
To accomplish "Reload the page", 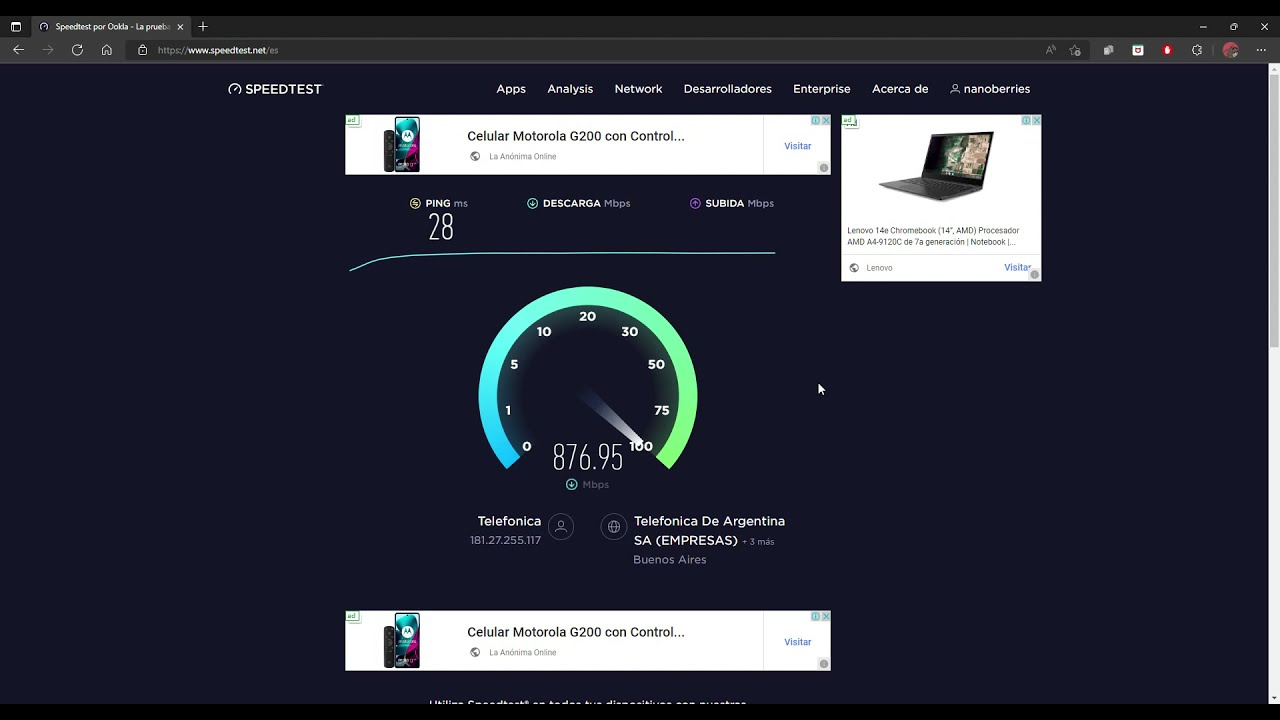I will (x=77, y=50).
